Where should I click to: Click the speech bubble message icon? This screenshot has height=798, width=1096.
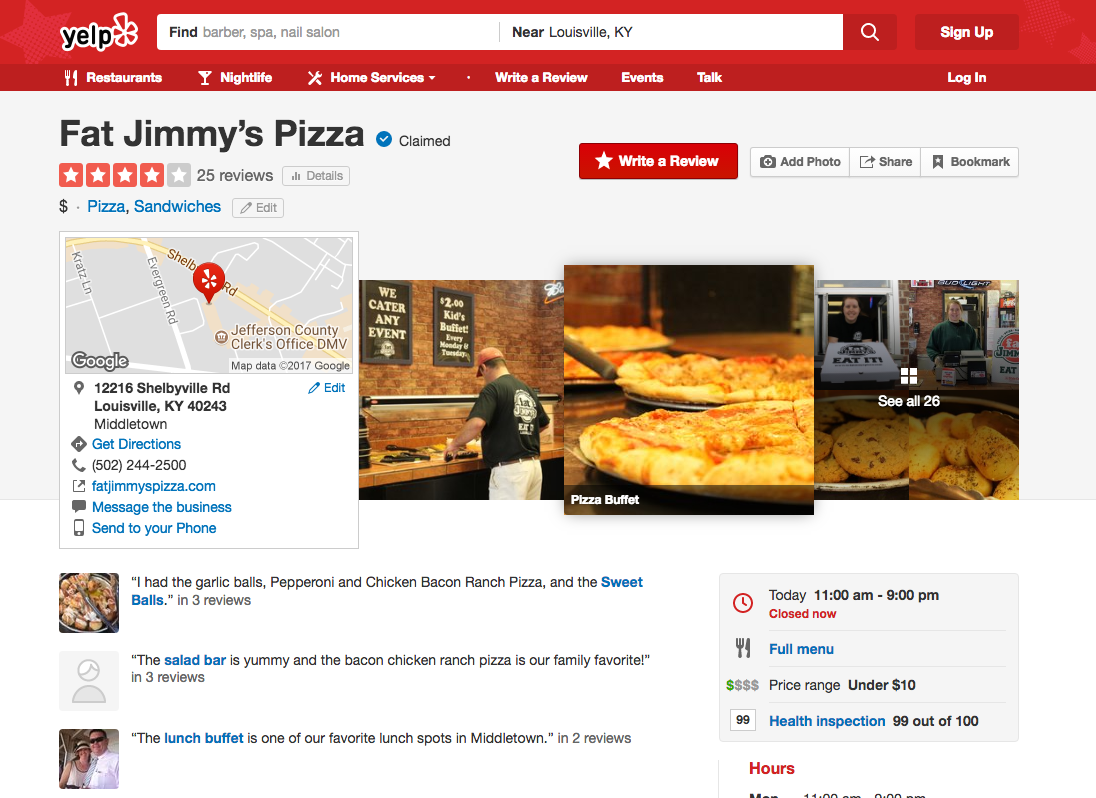pos(79,507)
